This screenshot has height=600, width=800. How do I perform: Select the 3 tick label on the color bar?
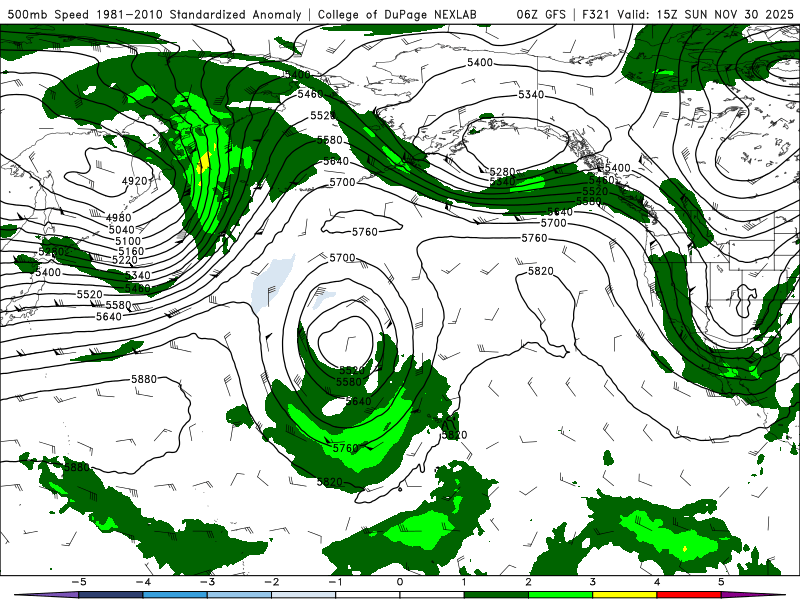[x=592, y=582]
